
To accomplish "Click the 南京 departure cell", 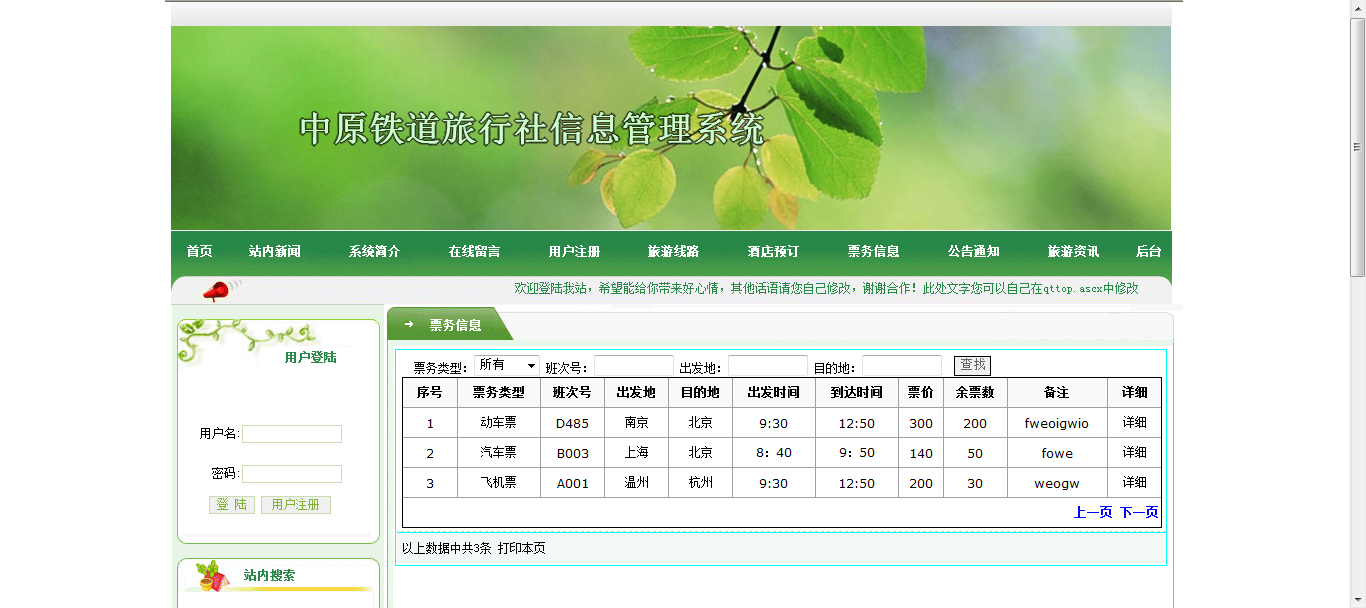I will pyautogui.click(x=636, y=423).
